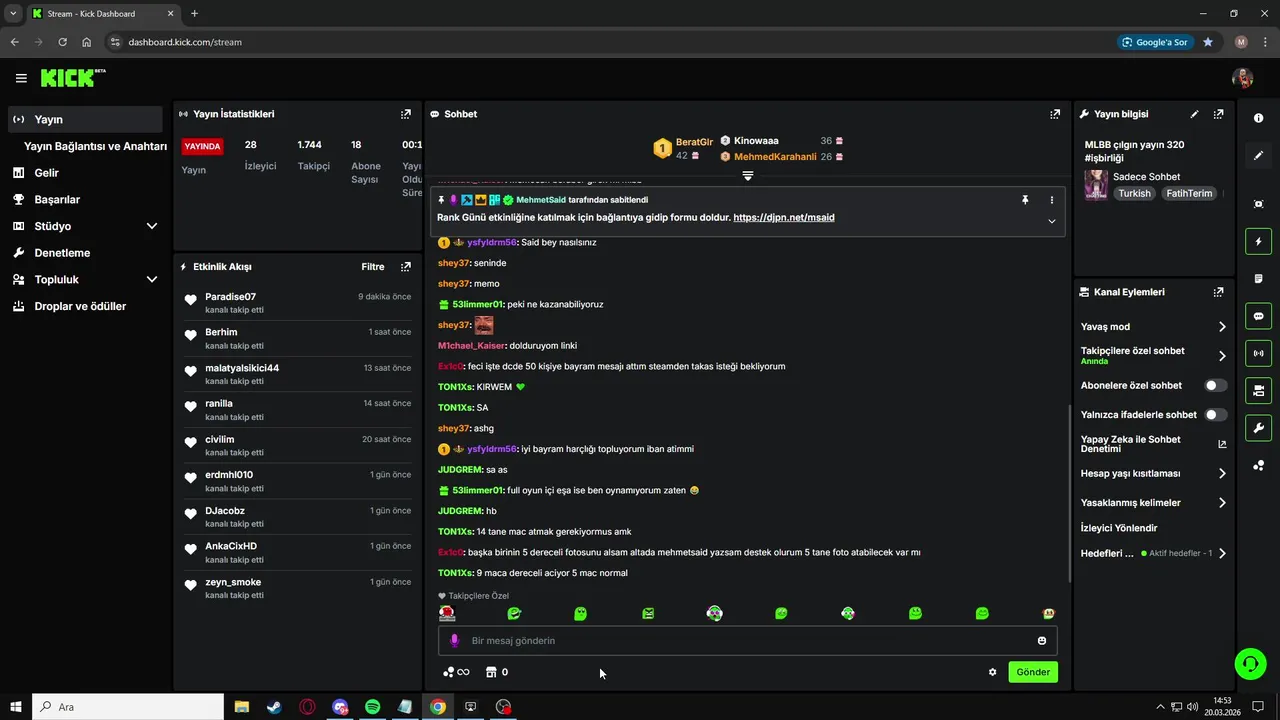1280x720 pixels.
Task: Open the emoji picker in the message box
Action: [x=1042, y=640]
